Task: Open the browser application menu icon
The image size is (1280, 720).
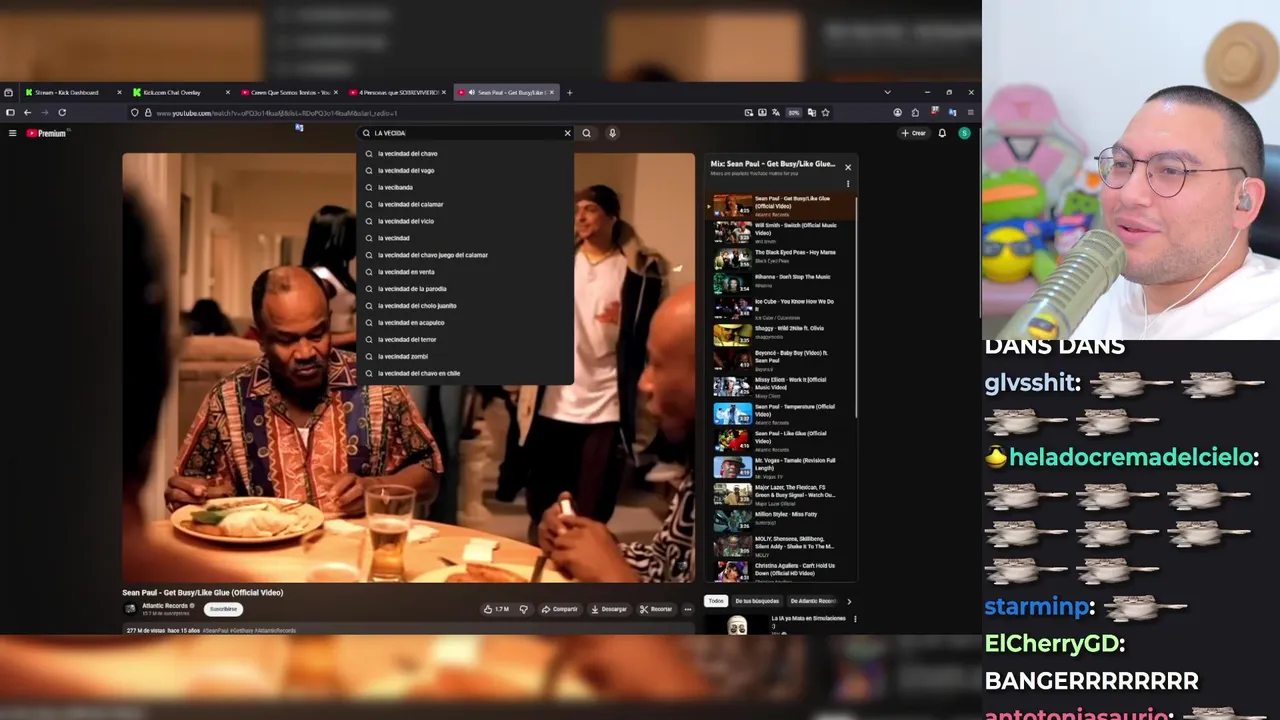Action: [x=970, y=113]
